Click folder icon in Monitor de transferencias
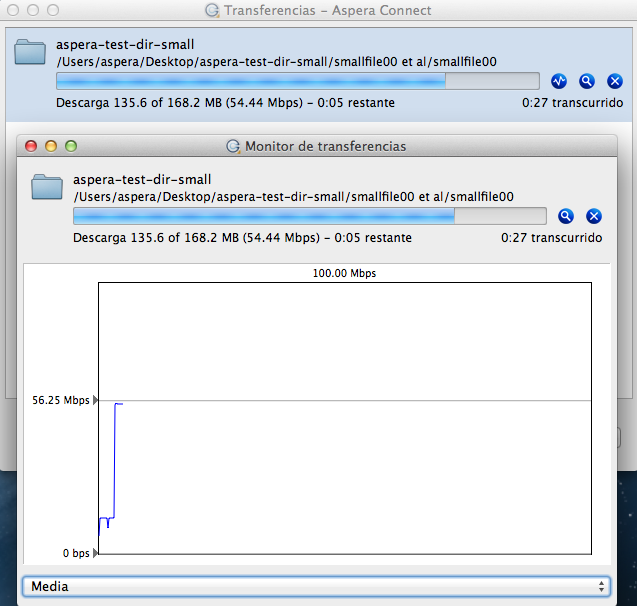 click(47, 186)
